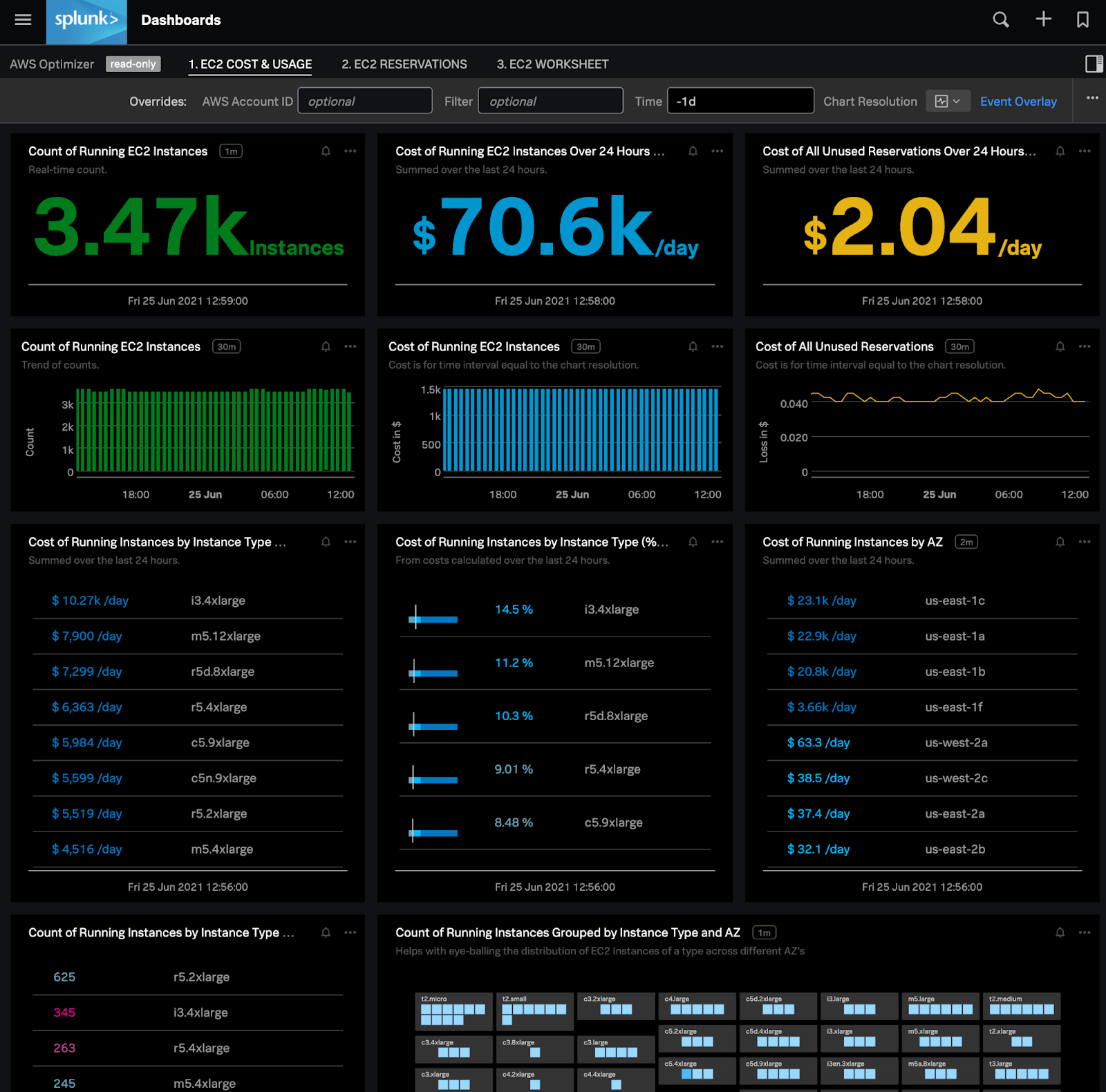Focus the Filter input field
This screenshot has width=1106, height=1092.
click(x=551, y=101)
